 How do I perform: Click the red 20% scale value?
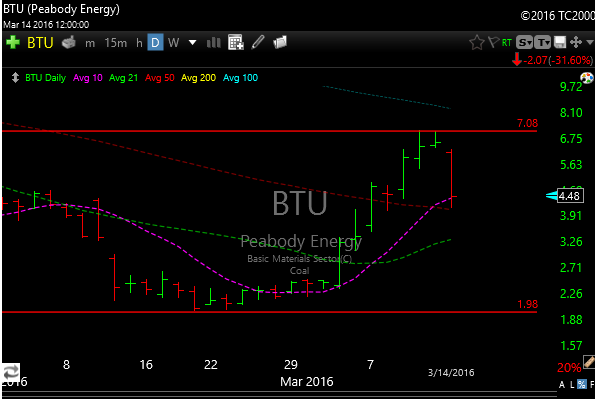(569, 367)
